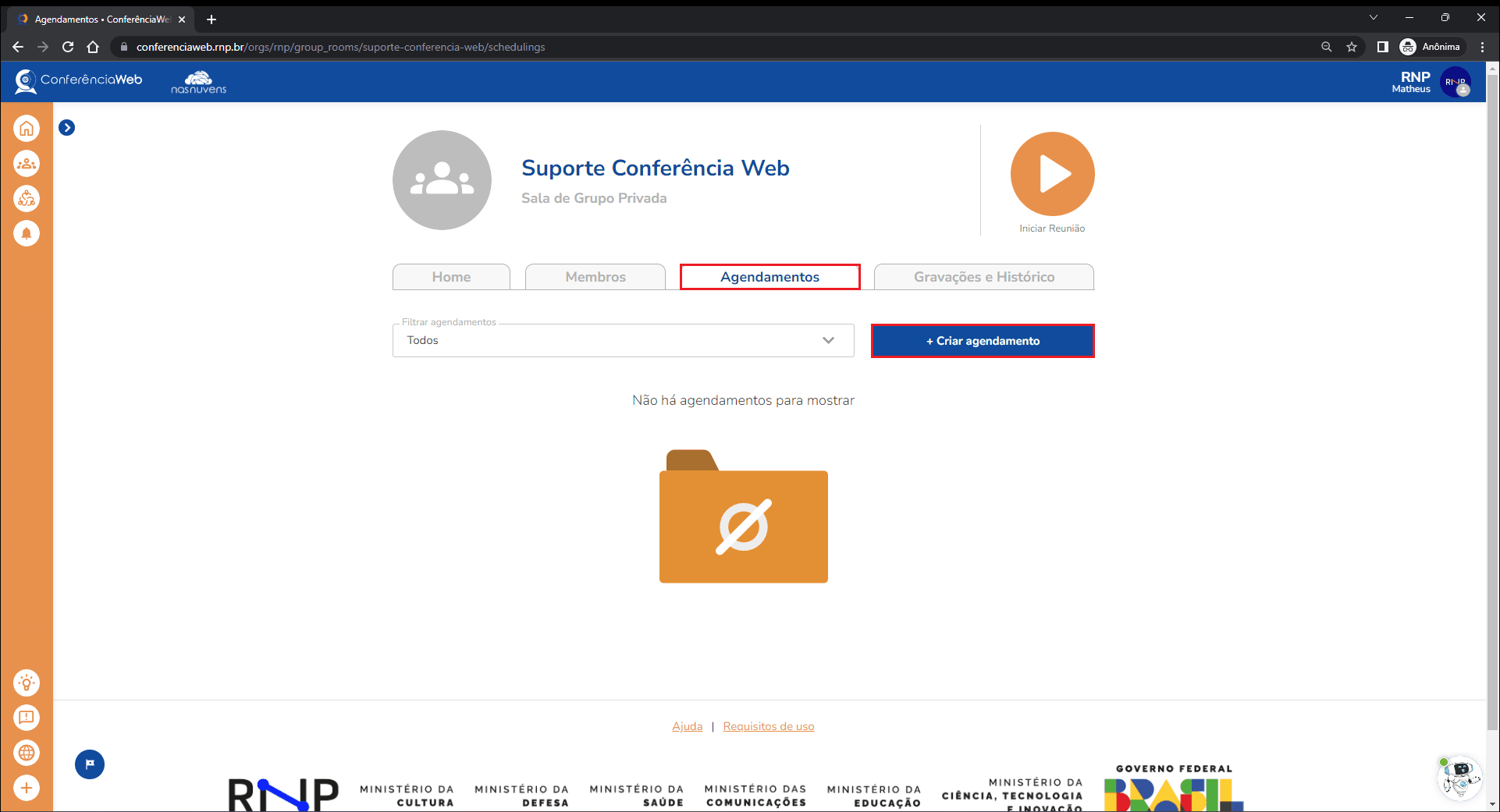The image size is (1500, 812).
Task: Open the group rooms sidebar icon
Action: point(27,164)
